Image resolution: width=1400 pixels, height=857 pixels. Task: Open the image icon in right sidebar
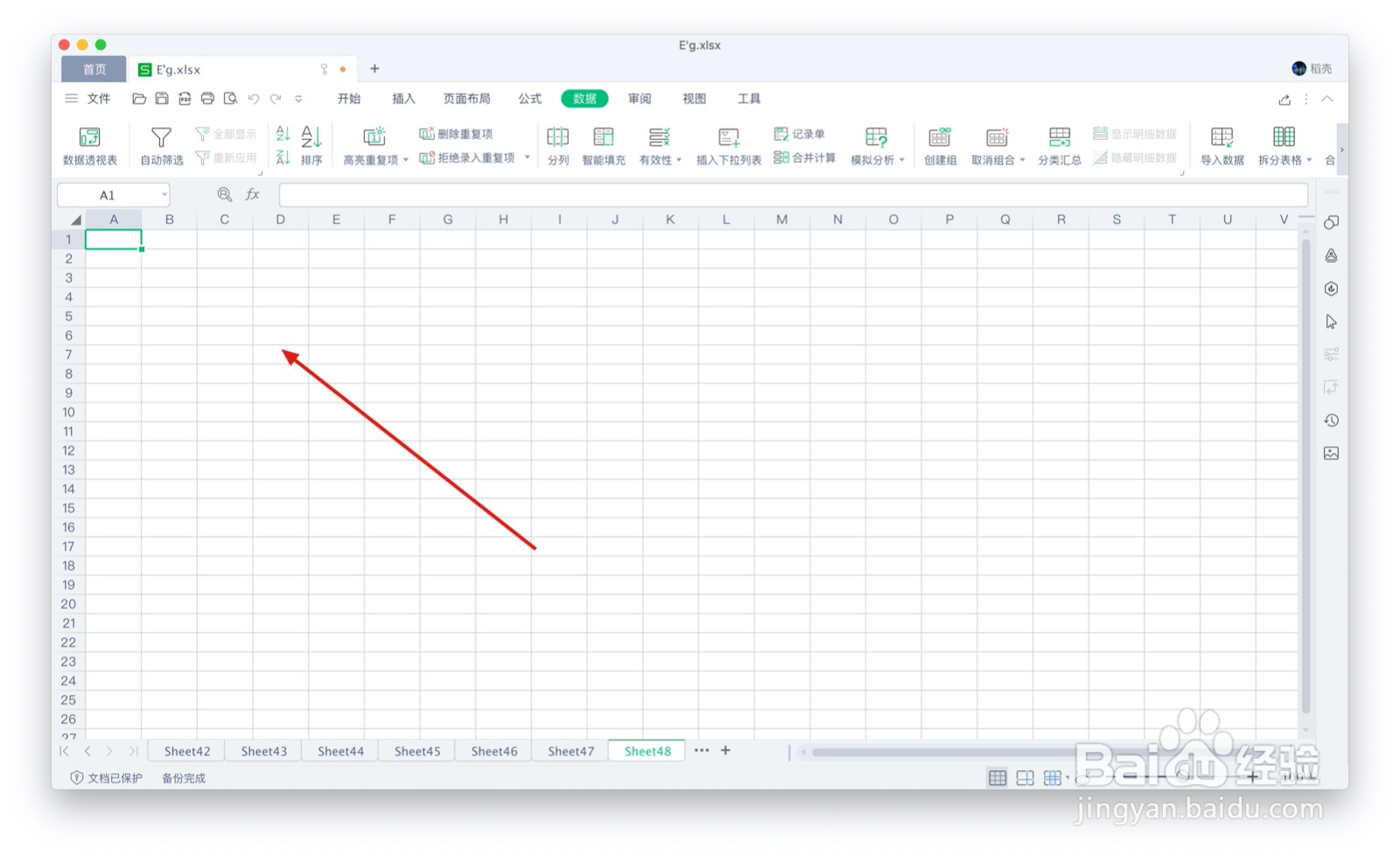pos(1331,453)
